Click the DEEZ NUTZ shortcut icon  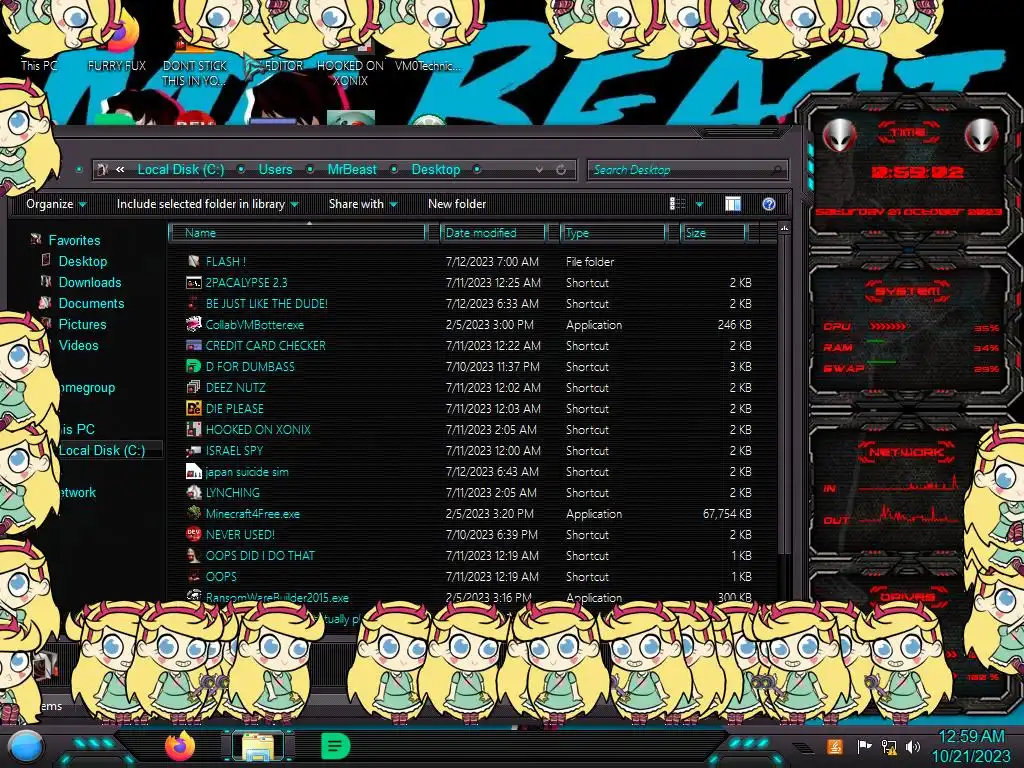[x=193, y=387]
